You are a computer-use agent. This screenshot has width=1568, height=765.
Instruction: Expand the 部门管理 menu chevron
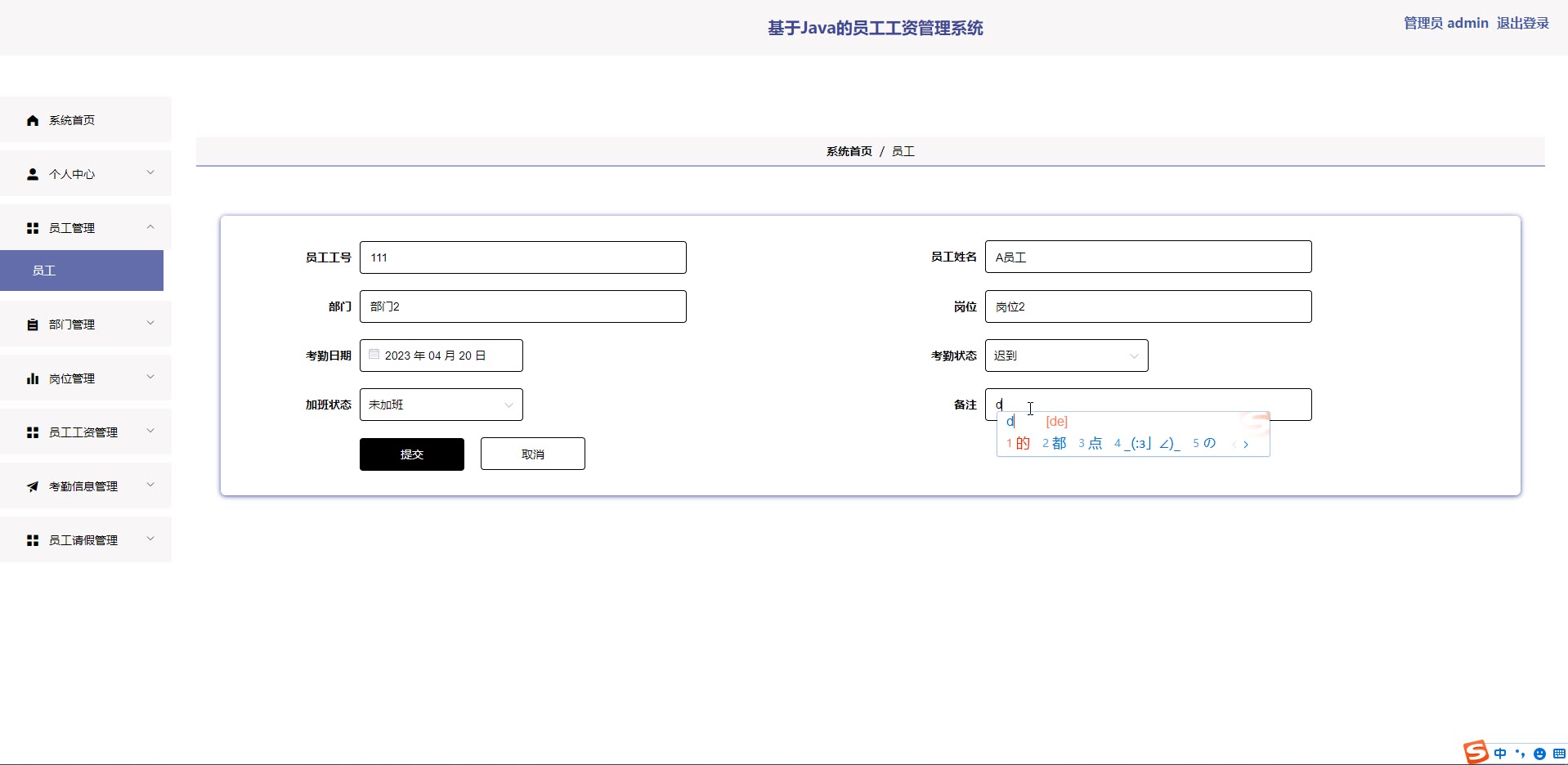[x=150, y=323]
